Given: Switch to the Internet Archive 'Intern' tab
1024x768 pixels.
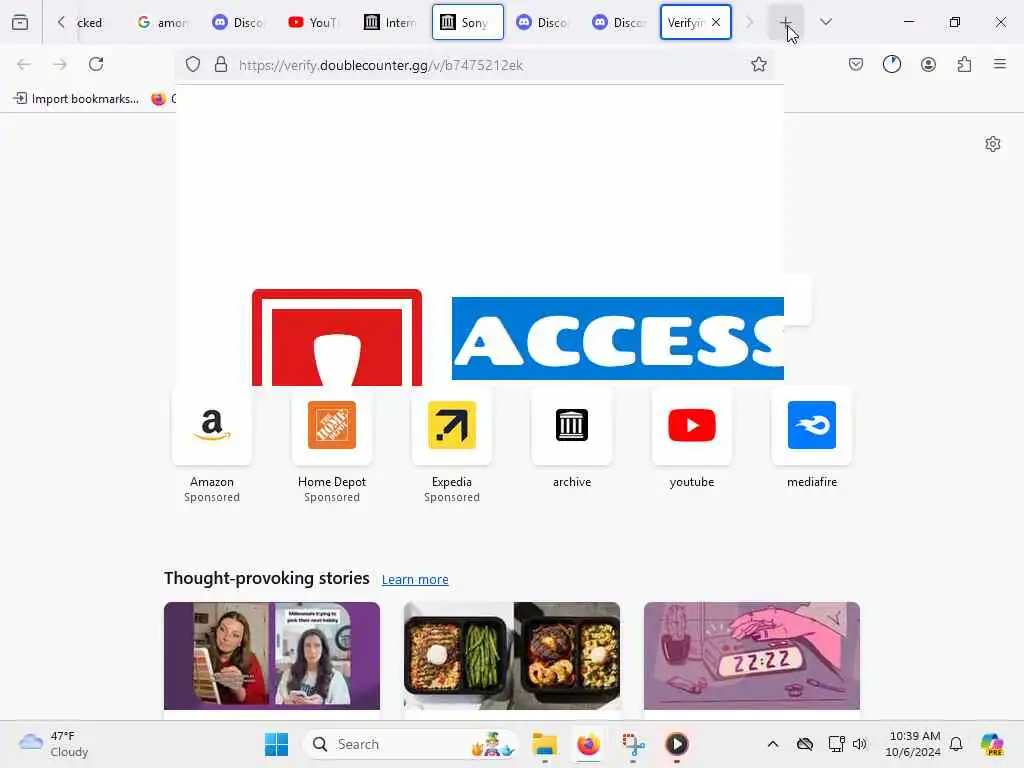Looking at the screenshot, I should click(390, 22).
